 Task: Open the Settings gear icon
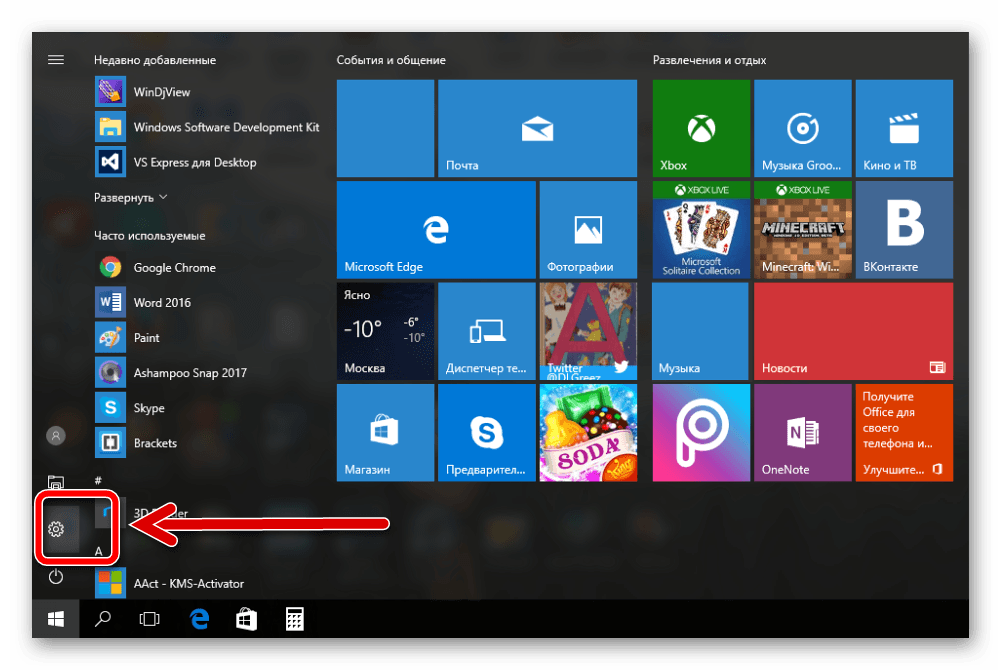(56, 529)
